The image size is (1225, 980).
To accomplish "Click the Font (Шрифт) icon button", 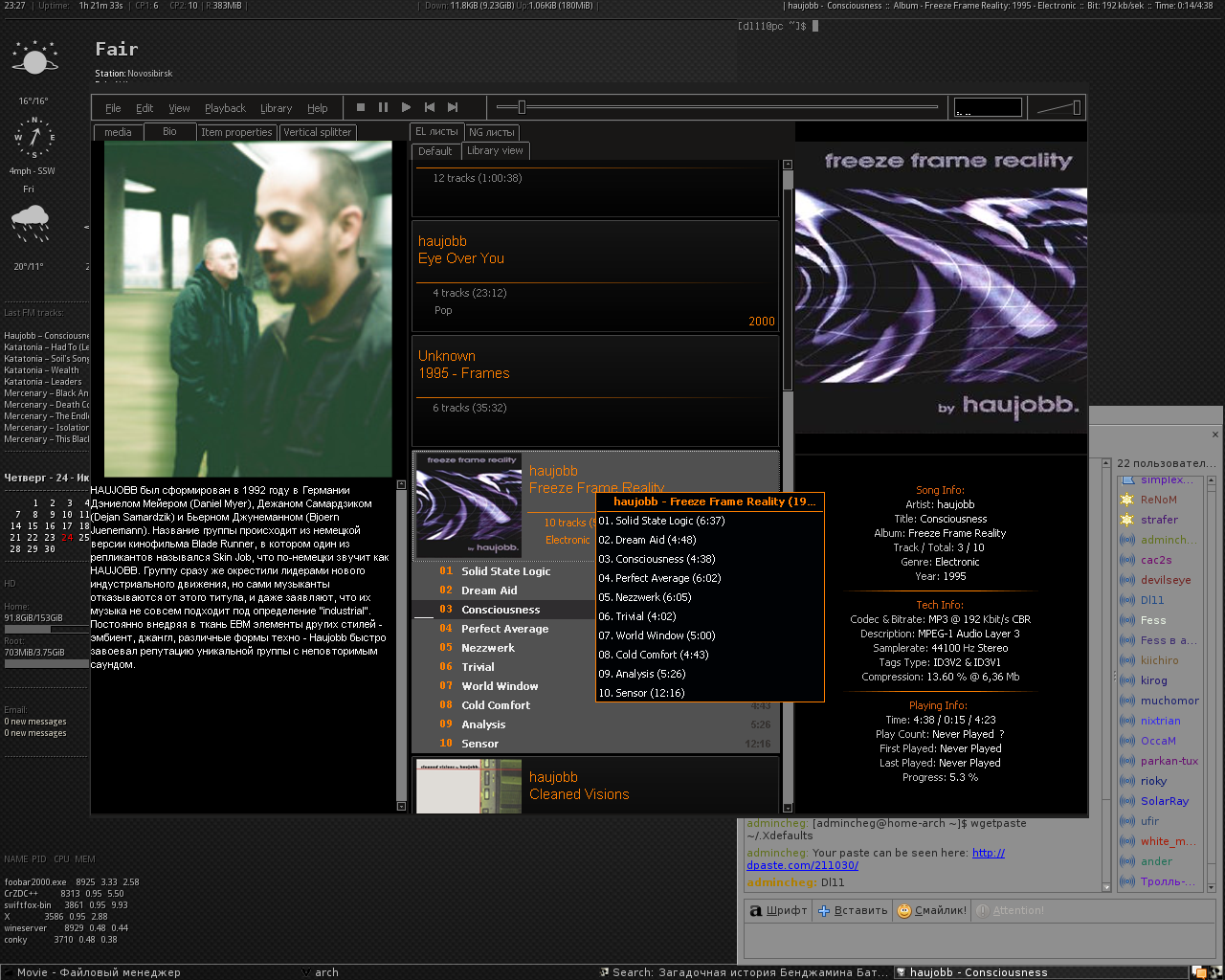I will point(778,910).
